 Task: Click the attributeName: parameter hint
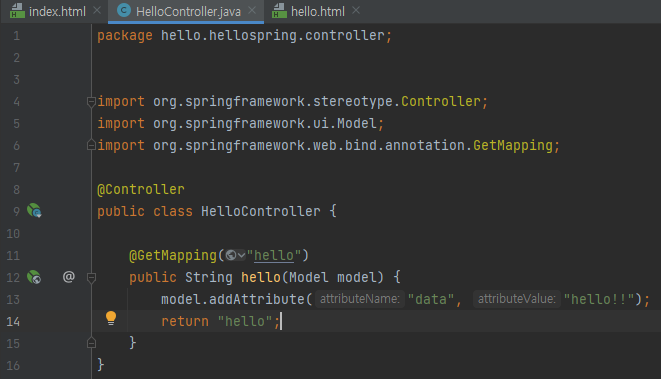(360, 299)
